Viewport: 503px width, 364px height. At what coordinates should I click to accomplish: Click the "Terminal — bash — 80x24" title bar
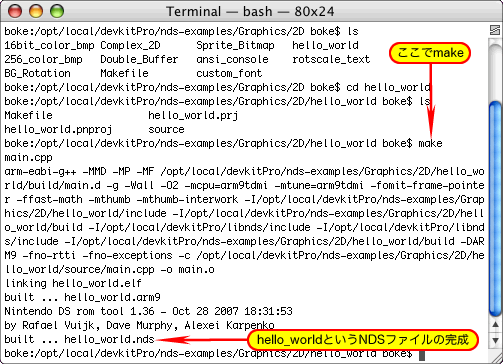tap(250, 12)
